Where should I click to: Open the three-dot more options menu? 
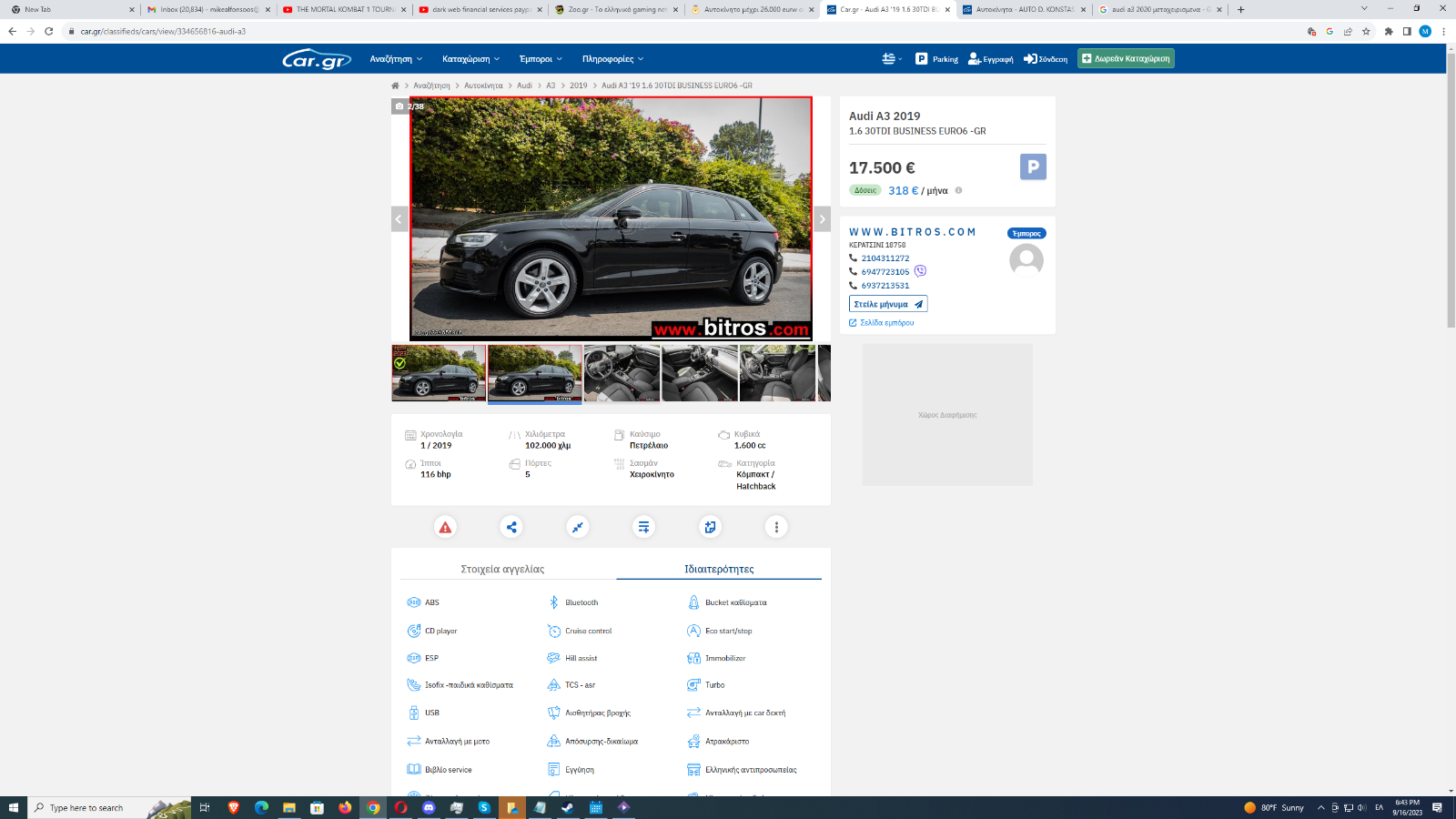(x=776, y=527)
